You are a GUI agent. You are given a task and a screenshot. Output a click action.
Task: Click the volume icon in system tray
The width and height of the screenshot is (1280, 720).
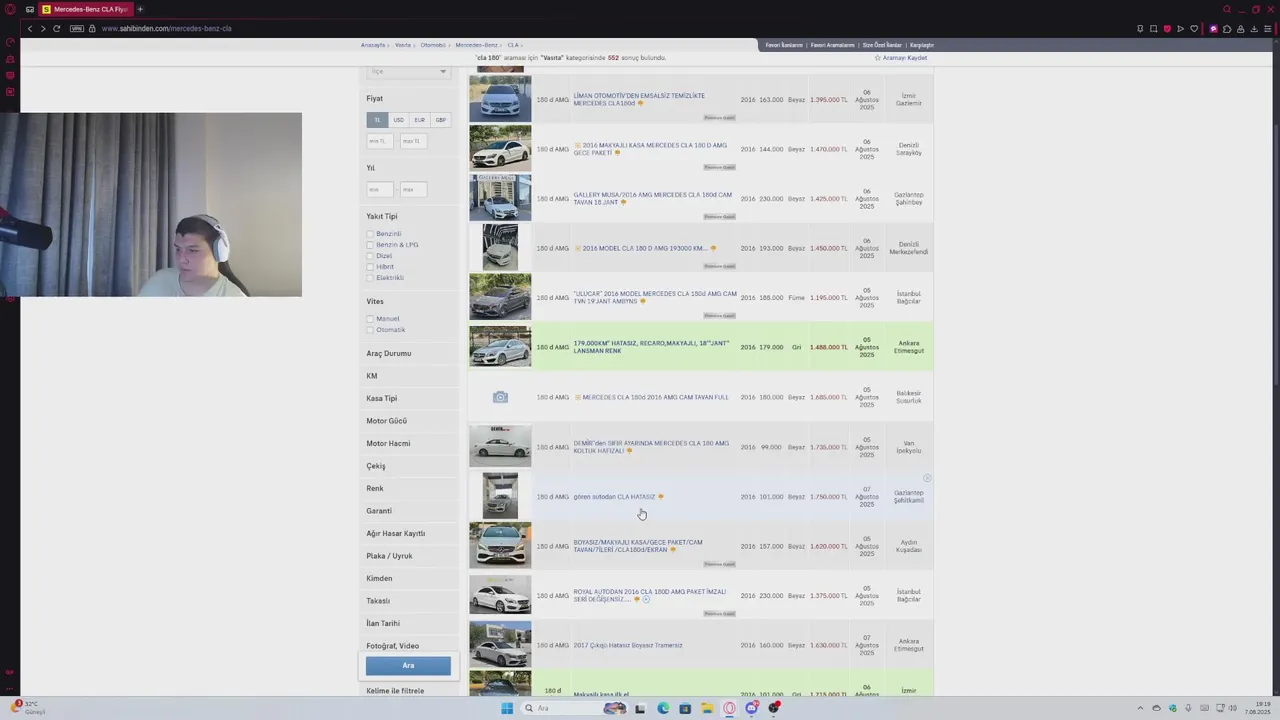[x=1233, y=708]
